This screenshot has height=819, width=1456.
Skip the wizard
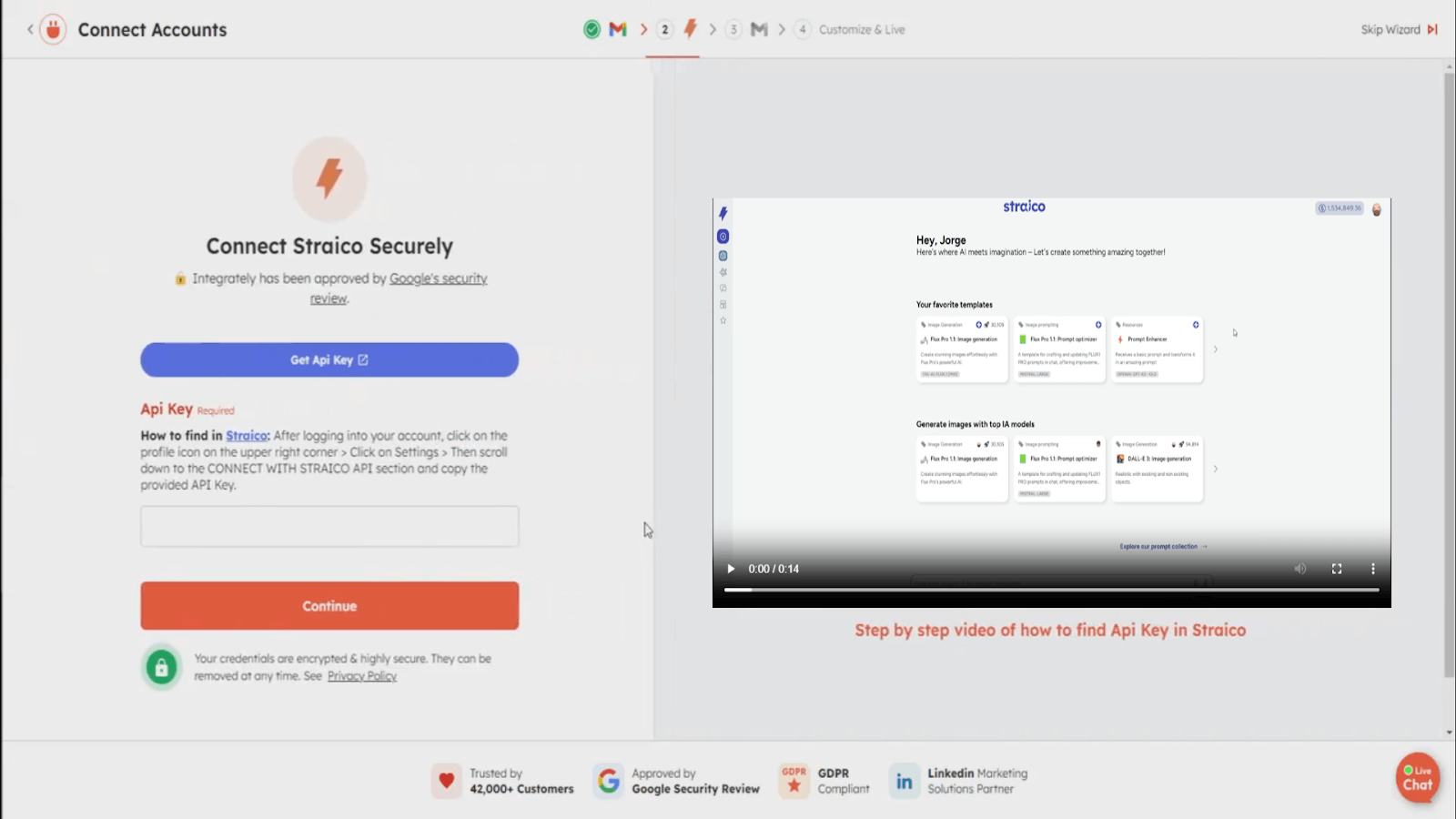coord(1399,29)
